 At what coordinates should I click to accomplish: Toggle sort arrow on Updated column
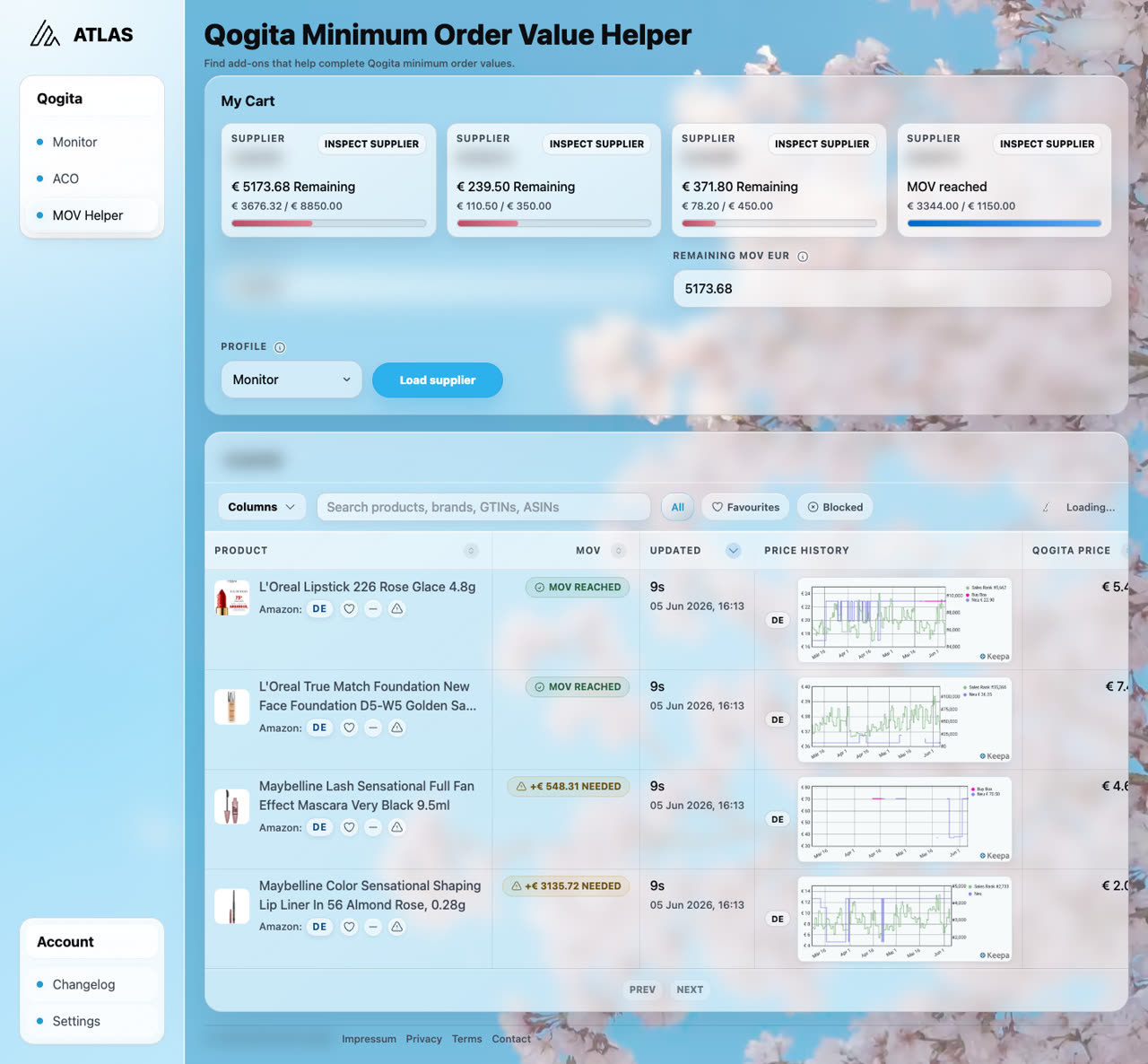coord(734,551)
